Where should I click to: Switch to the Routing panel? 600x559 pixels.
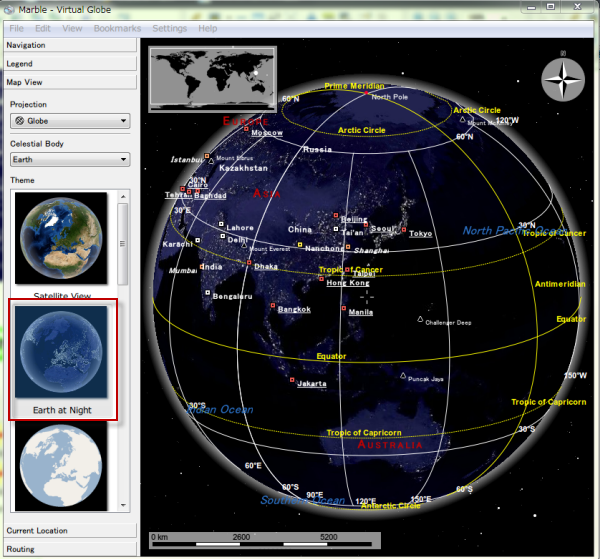tap(69, 549)
